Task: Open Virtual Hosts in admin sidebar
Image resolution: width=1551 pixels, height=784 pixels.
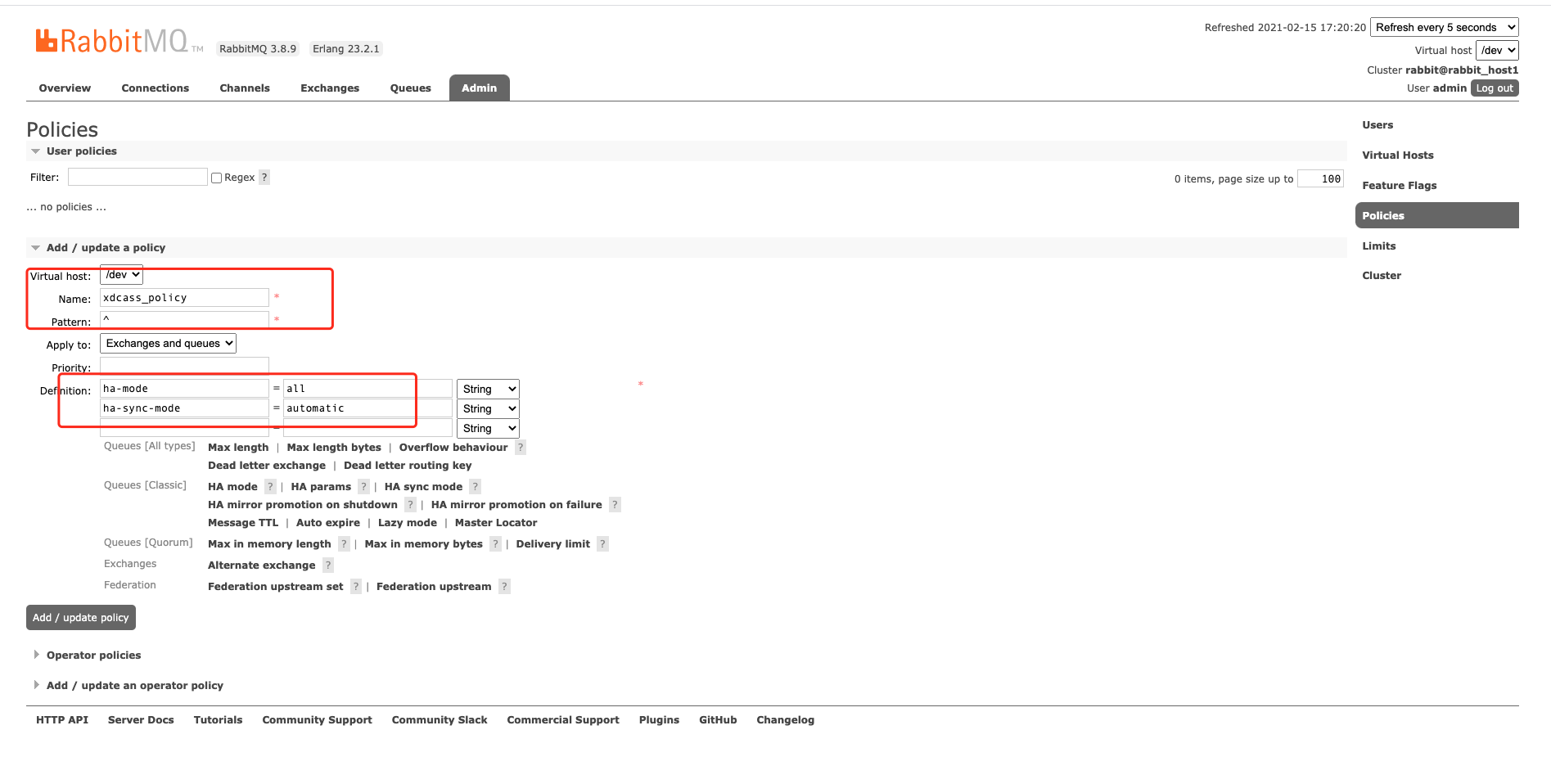Action: (x=1398, y=155)
